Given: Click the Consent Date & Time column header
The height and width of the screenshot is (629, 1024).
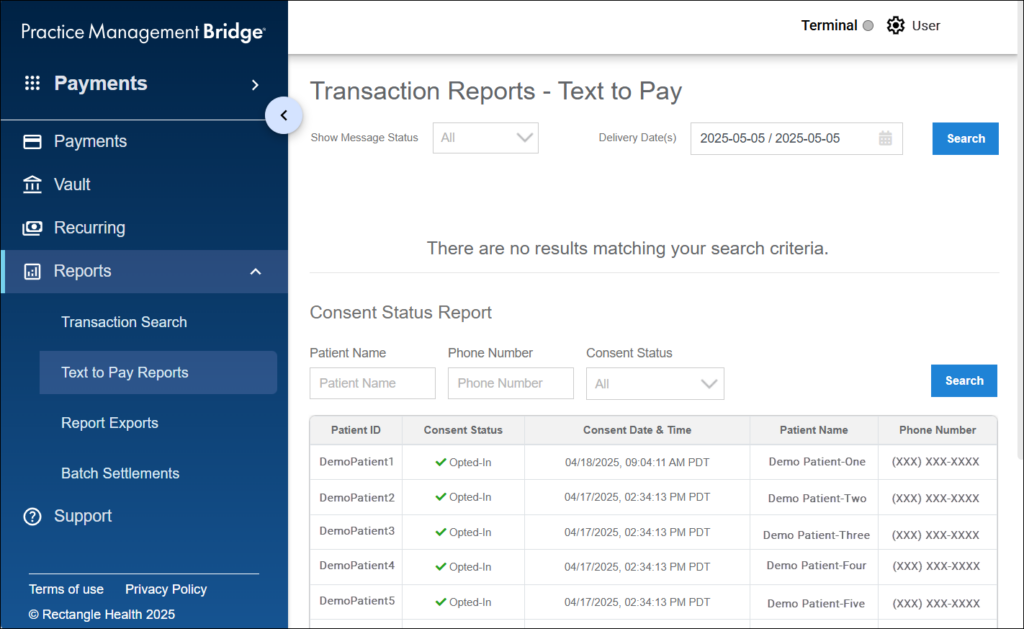Looking at the screenshot, I should tap(637, 430).
